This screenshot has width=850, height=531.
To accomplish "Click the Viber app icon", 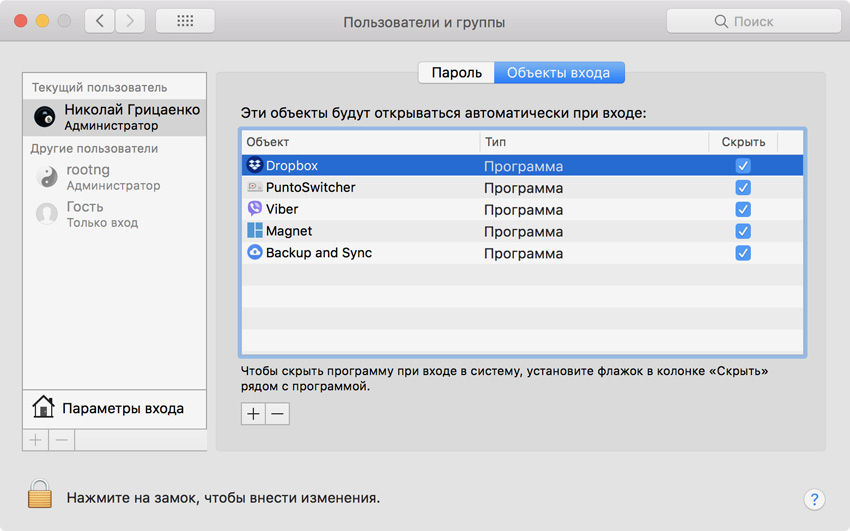I will (x=255, y=209).
